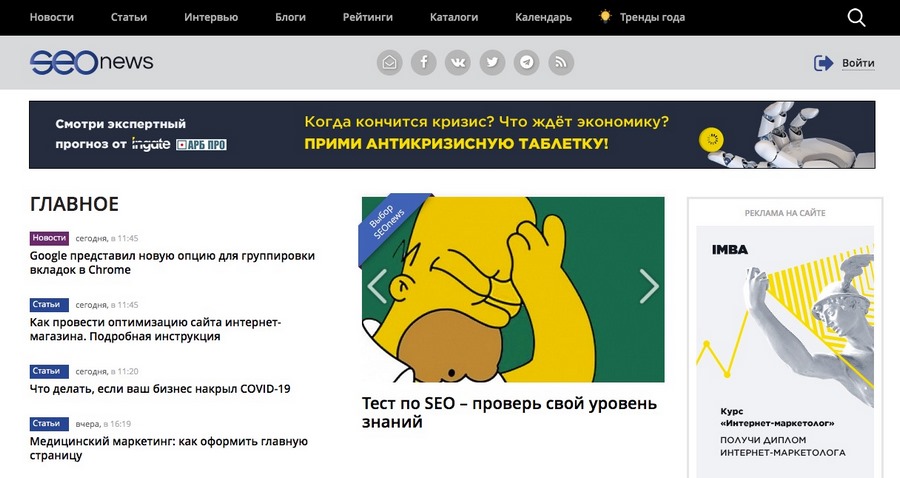
Task: Click the Войти login link
Action: tap(858, 63)
